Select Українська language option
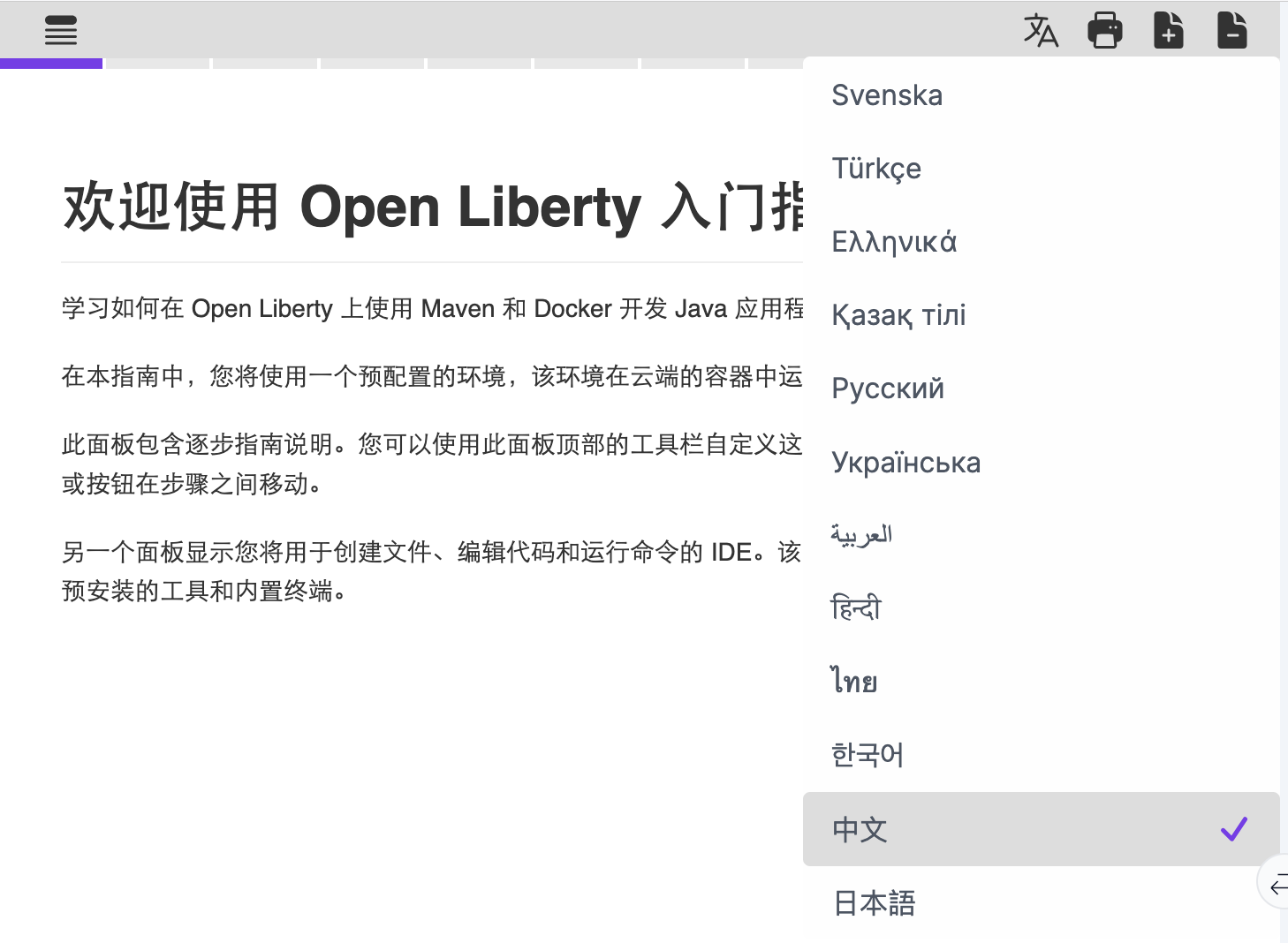Screen dimensions: 1288x943 pos(1041,462)
